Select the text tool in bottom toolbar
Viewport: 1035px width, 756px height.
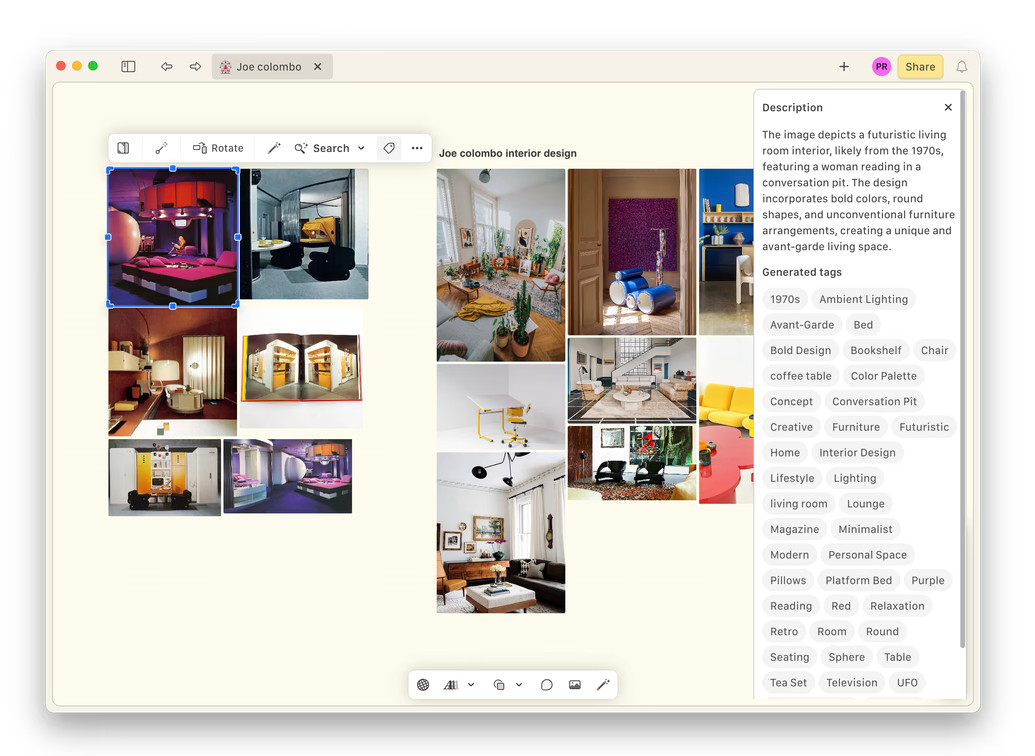[451, 685]
